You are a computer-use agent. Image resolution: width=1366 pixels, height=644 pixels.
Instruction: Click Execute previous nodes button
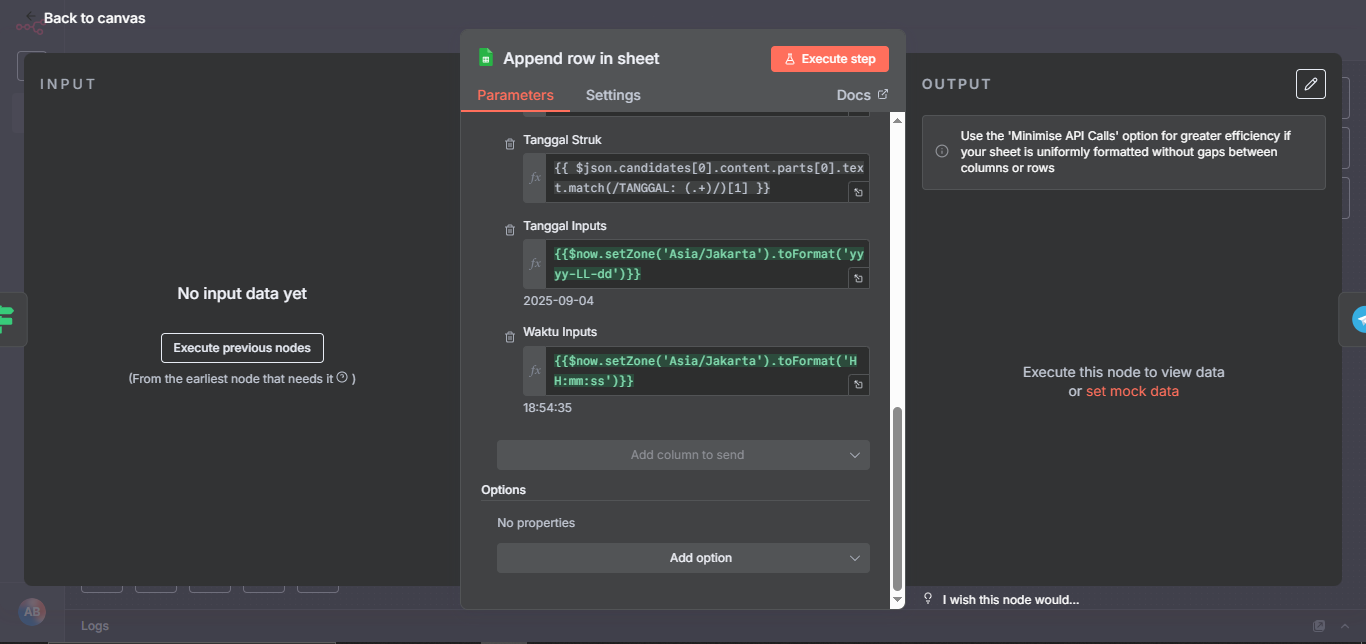242,348
